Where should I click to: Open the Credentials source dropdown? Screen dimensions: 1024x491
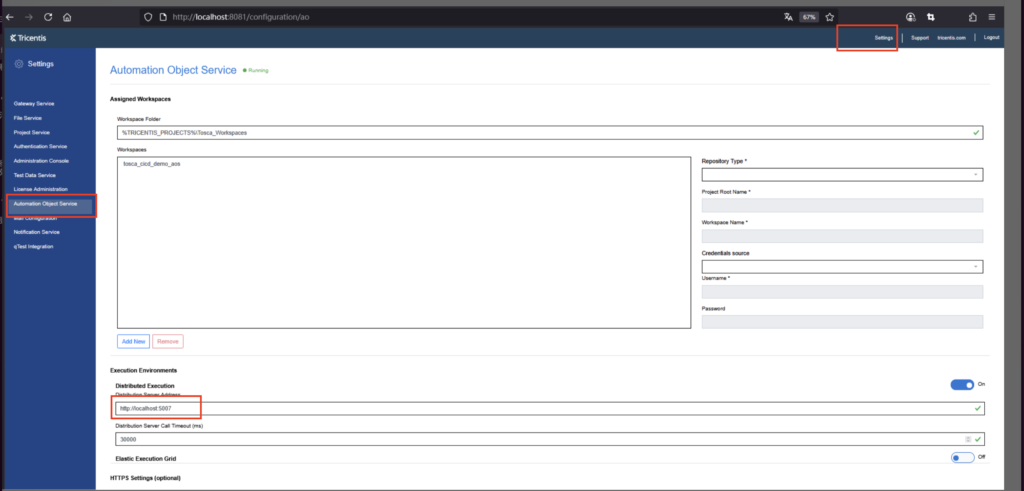[x=842, y=266]
